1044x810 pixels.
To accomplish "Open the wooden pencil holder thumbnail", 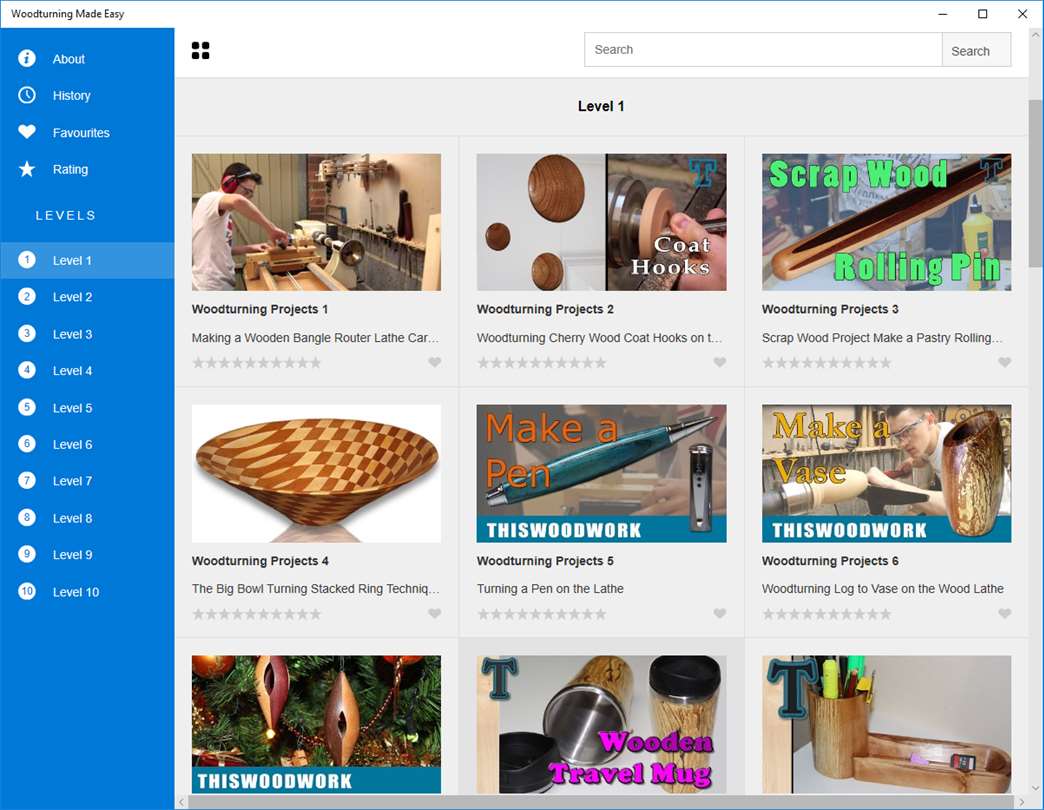I will [886, 724].
